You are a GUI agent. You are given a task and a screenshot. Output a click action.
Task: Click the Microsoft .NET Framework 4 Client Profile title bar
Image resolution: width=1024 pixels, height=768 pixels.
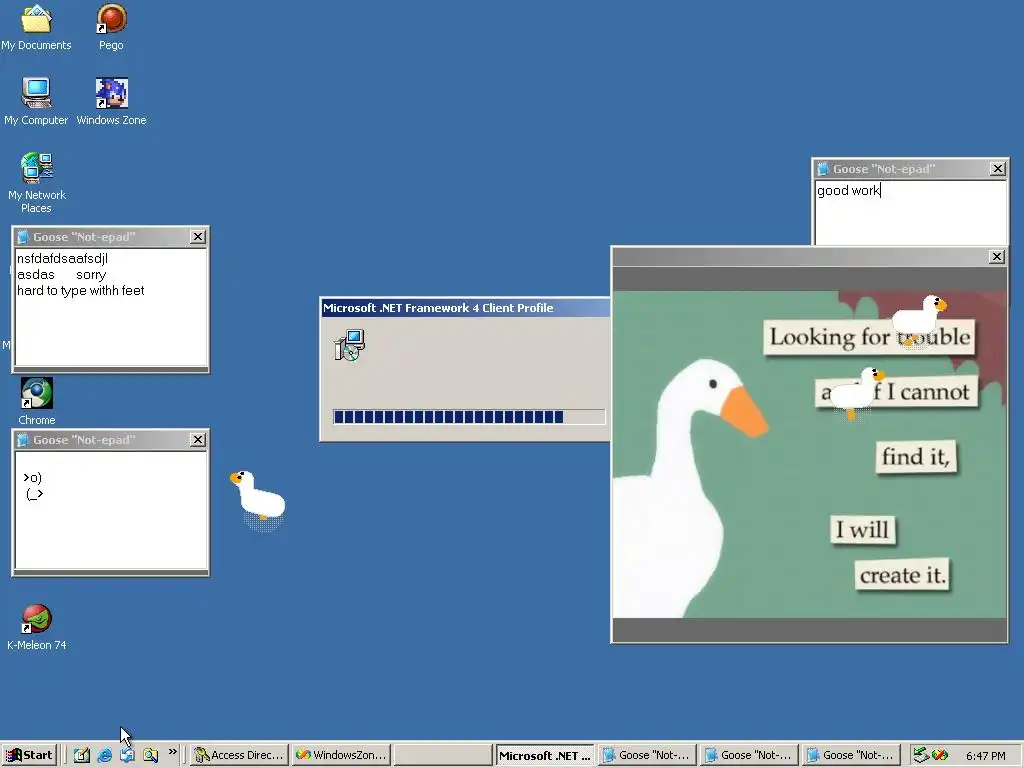[465, 308]
